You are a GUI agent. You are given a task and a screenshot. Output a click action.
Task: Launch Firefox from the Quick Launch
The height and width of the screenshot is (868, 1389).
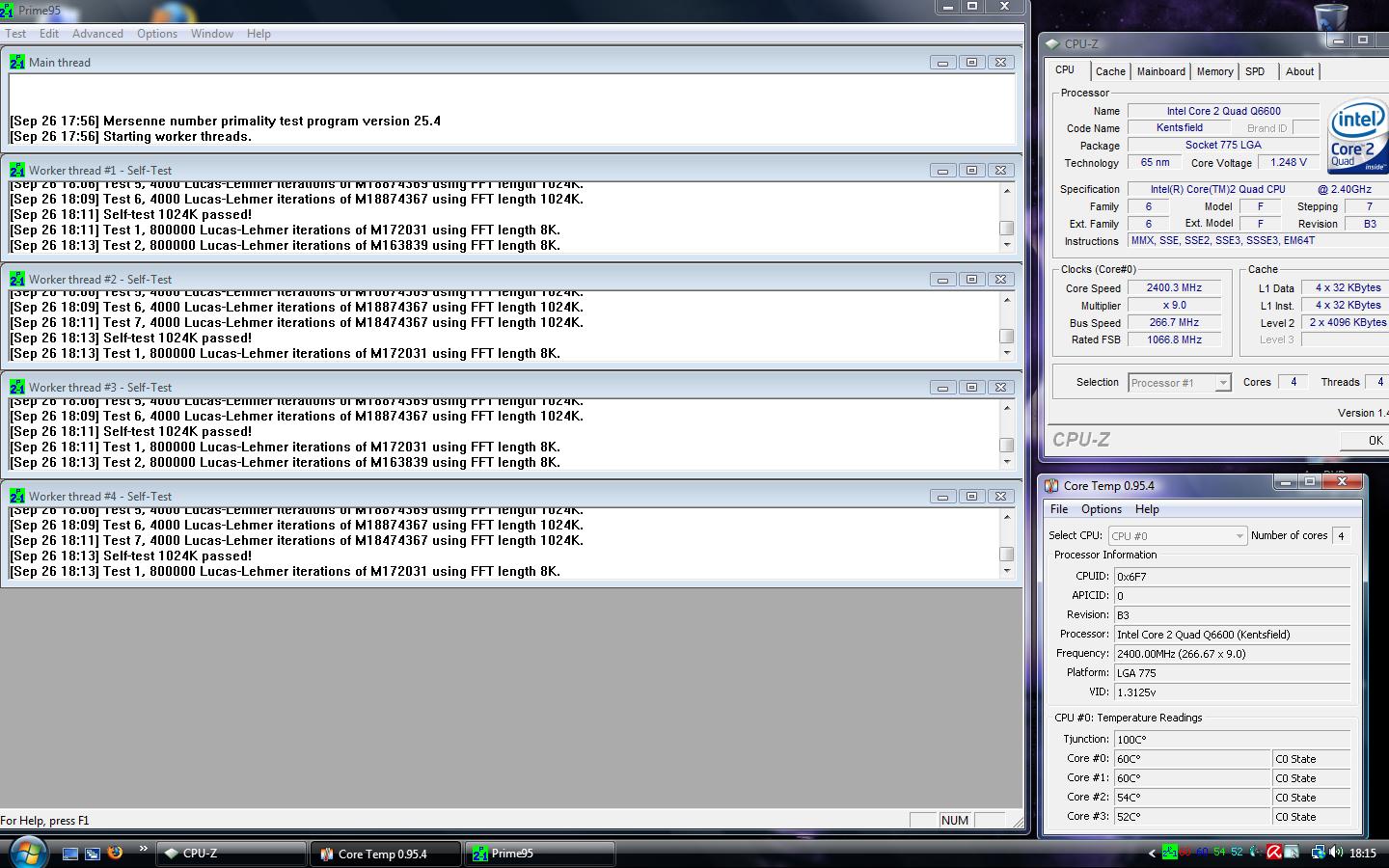click(x=115, y=853)
